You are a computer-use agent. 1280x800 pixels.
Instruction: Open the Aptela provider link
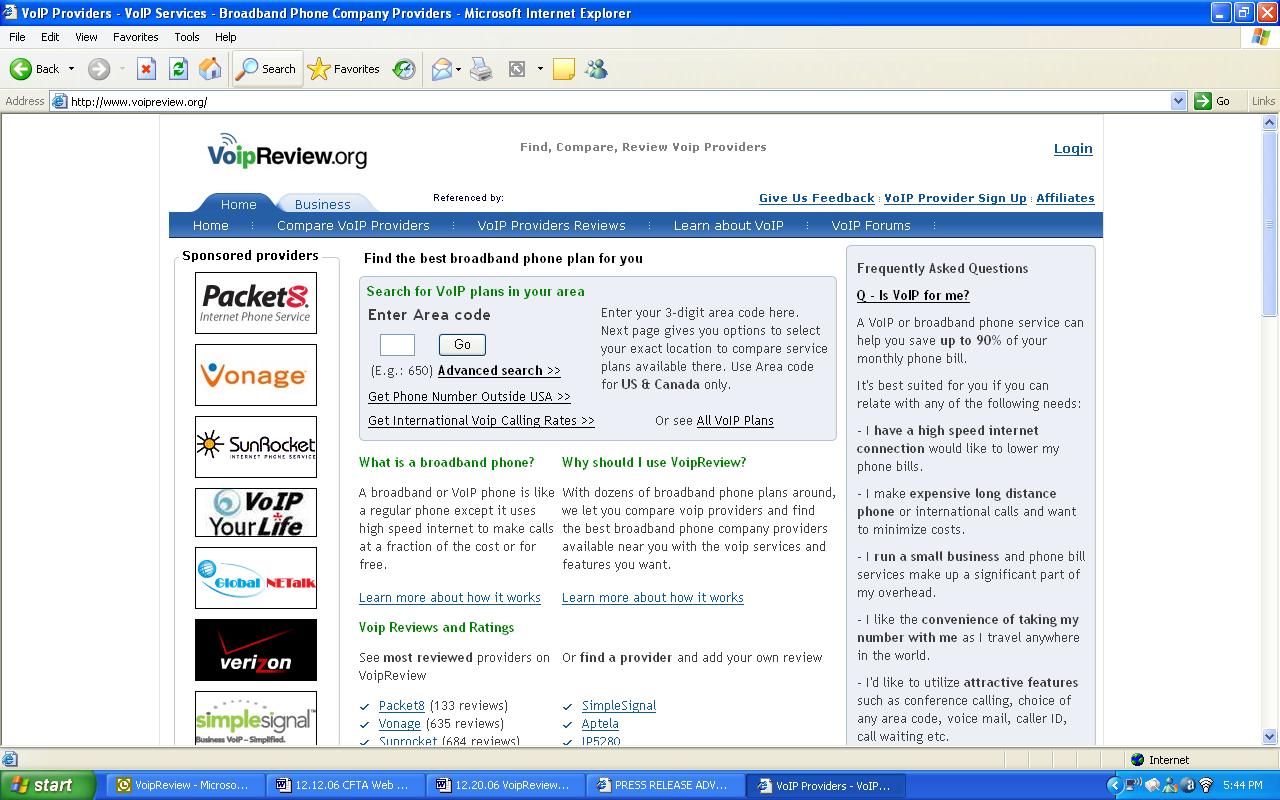point(600,724)
